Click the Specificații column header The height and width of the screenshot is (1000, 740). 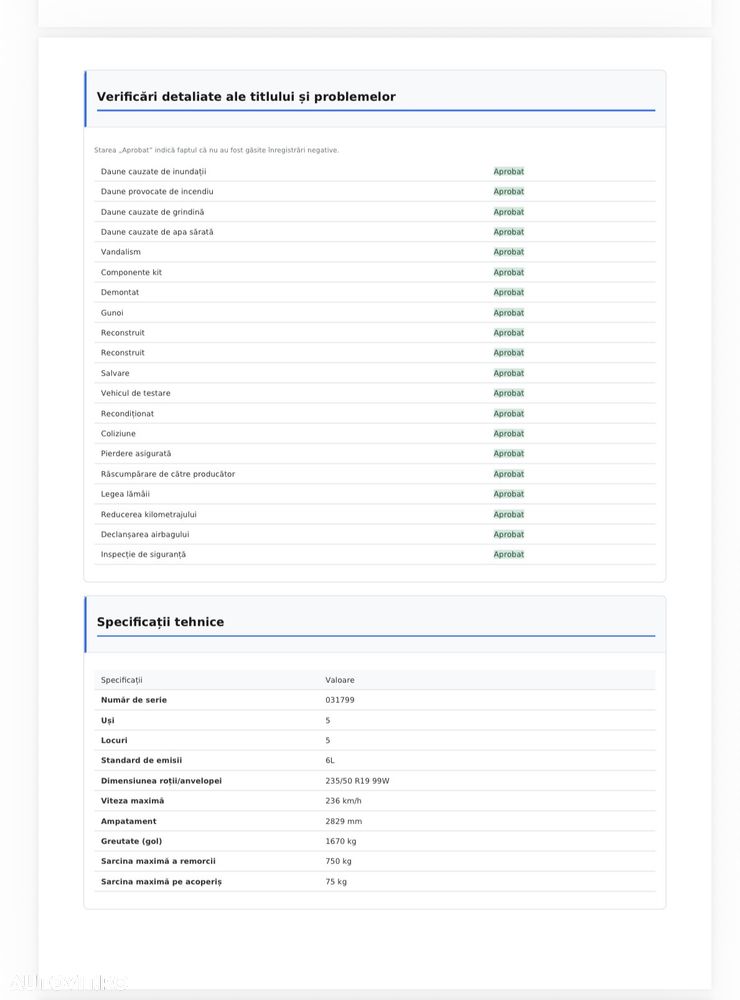[x=121, y=680]
